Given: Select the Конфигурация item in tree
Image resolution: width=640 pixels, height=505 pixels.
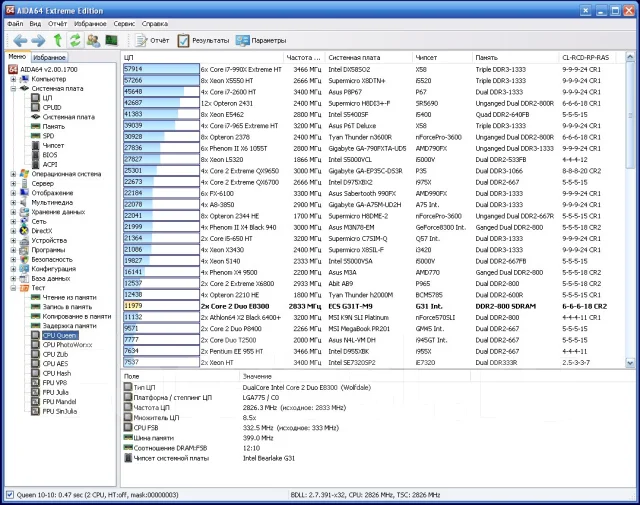Looking at the screenshot, I should [x=53, y=269].
